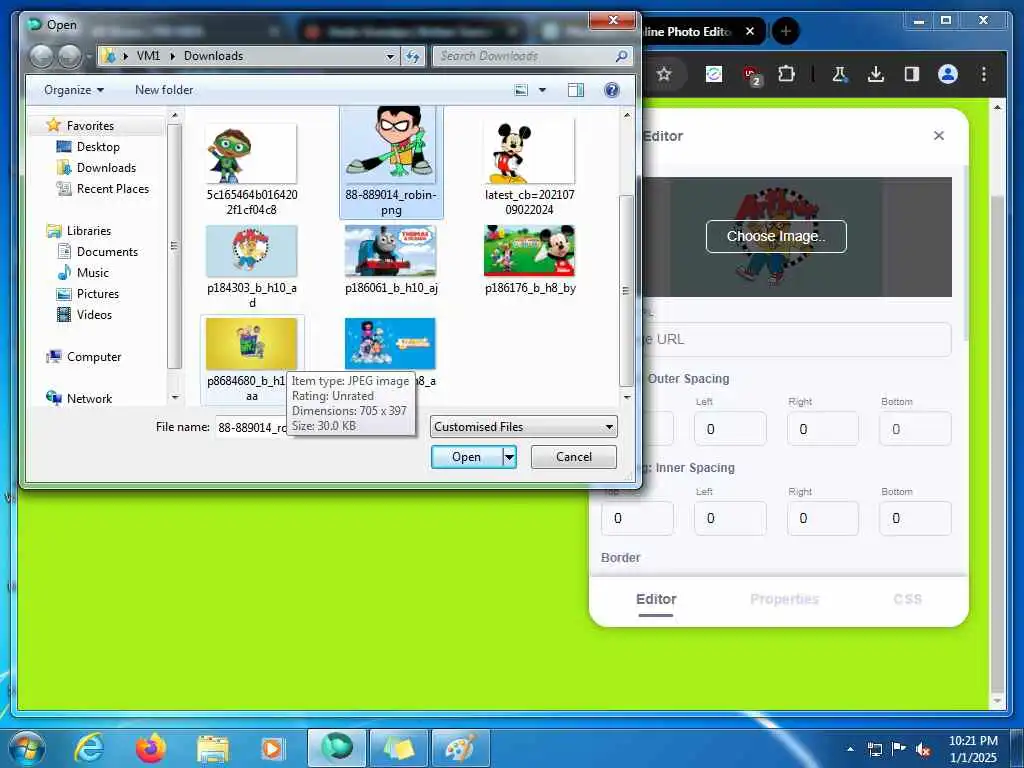Launch Firefox from the taskbar
The height and width of the screenshot is (768, 1024).
click(x=151, y=748)
